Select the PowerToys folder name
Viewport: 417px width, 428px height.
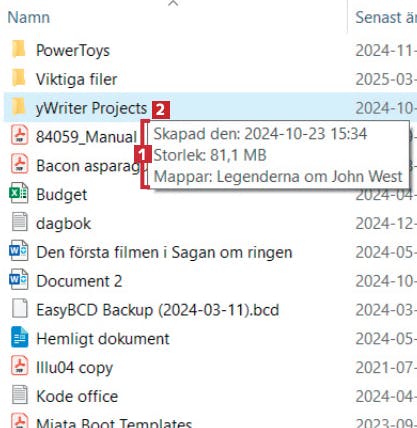point(73,51)
